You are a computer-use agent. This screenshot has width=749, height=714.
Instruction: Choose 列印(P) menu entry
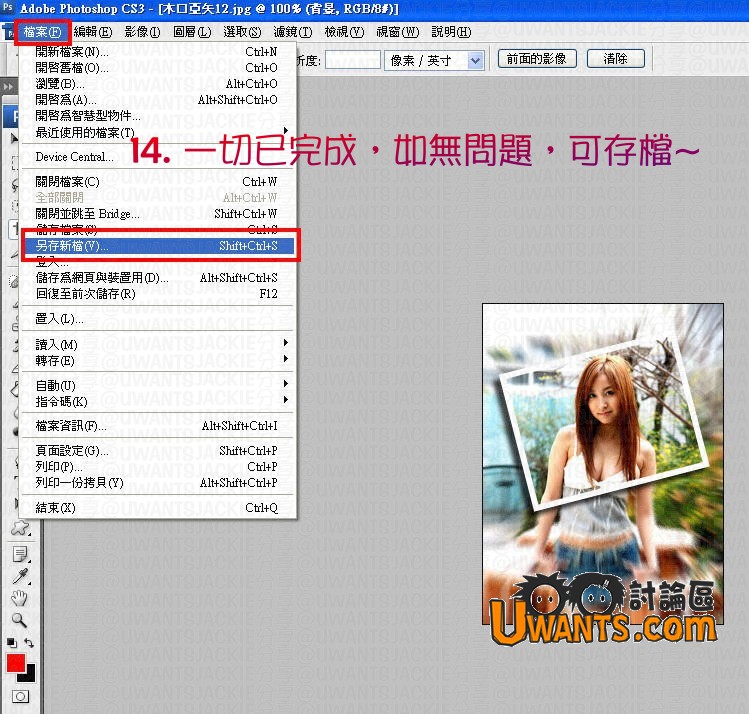[x=157, y=466]
